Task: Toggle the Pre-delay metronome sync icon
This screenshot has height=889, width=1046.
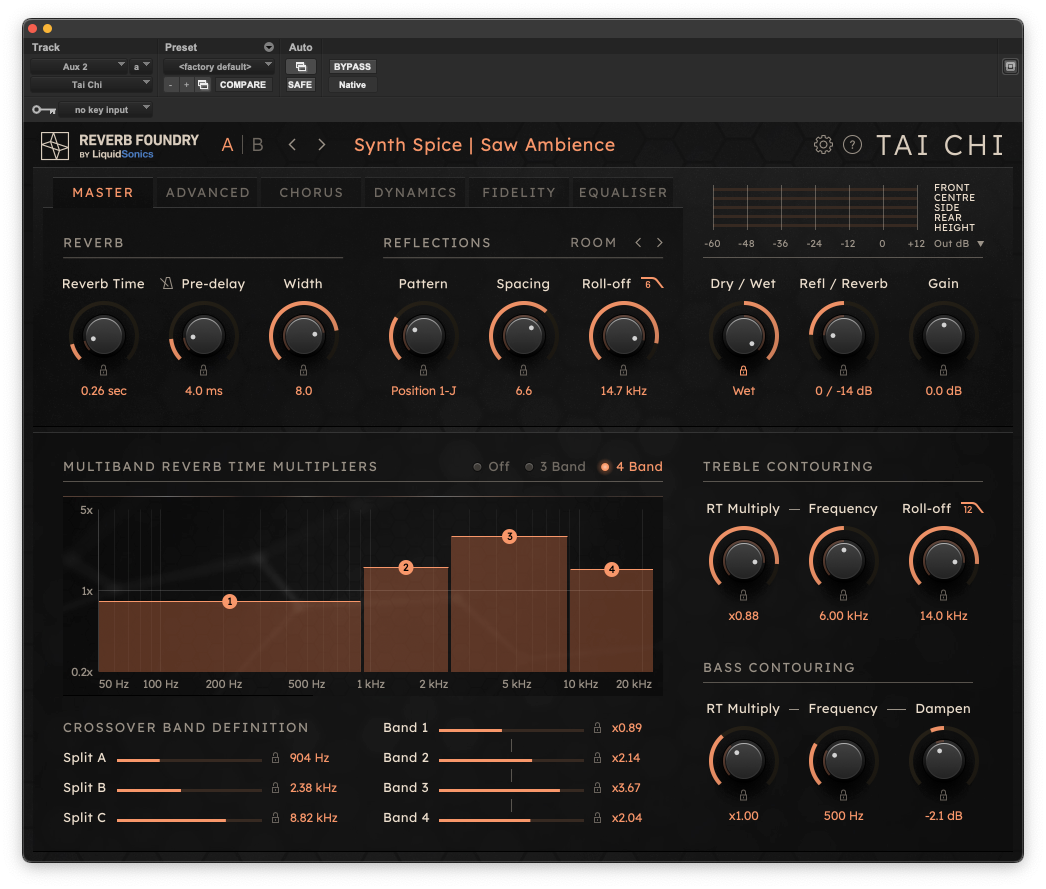Action: point(167,283)
